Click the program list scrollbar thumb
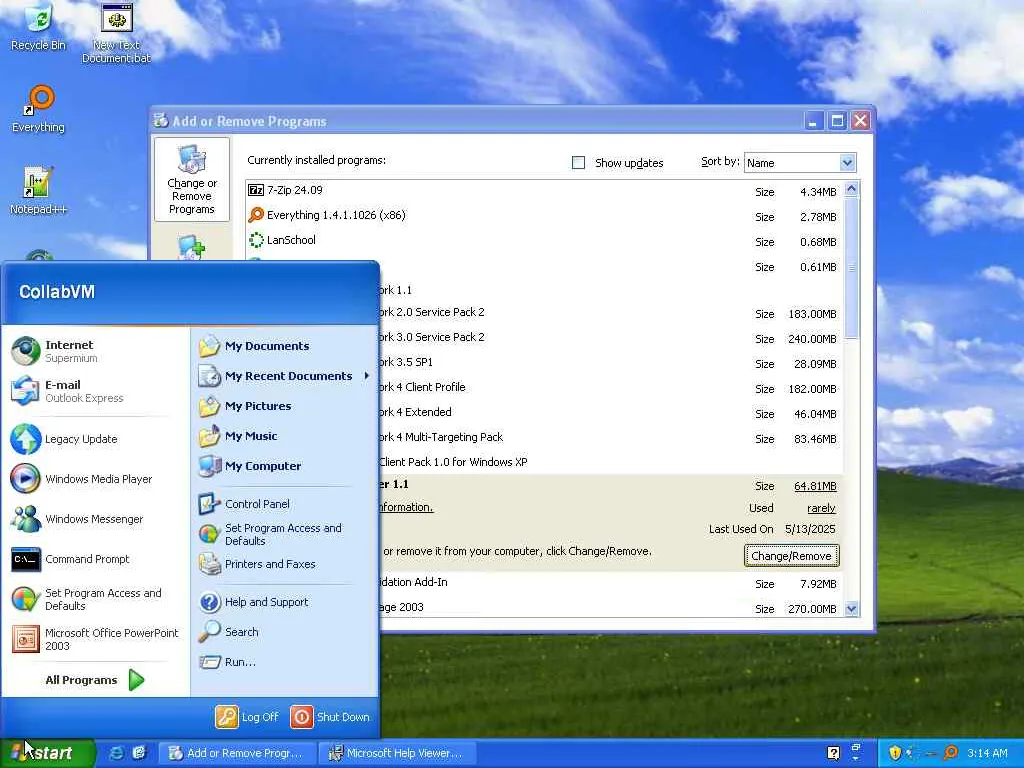Screen dimensions: 1024x768 coord(851,268)
